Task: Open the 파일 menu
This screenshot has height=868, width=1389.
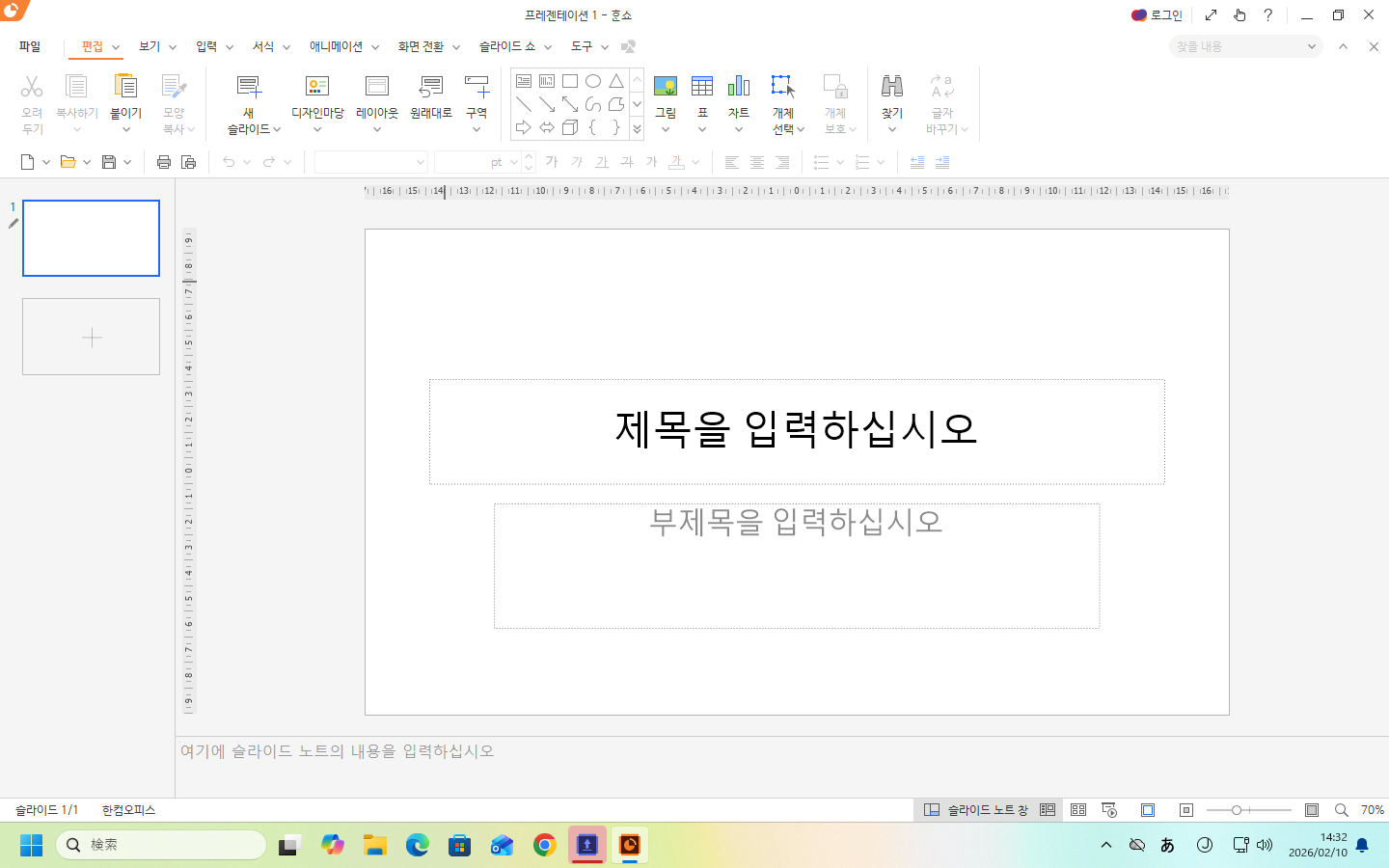Action: [30, 46]
